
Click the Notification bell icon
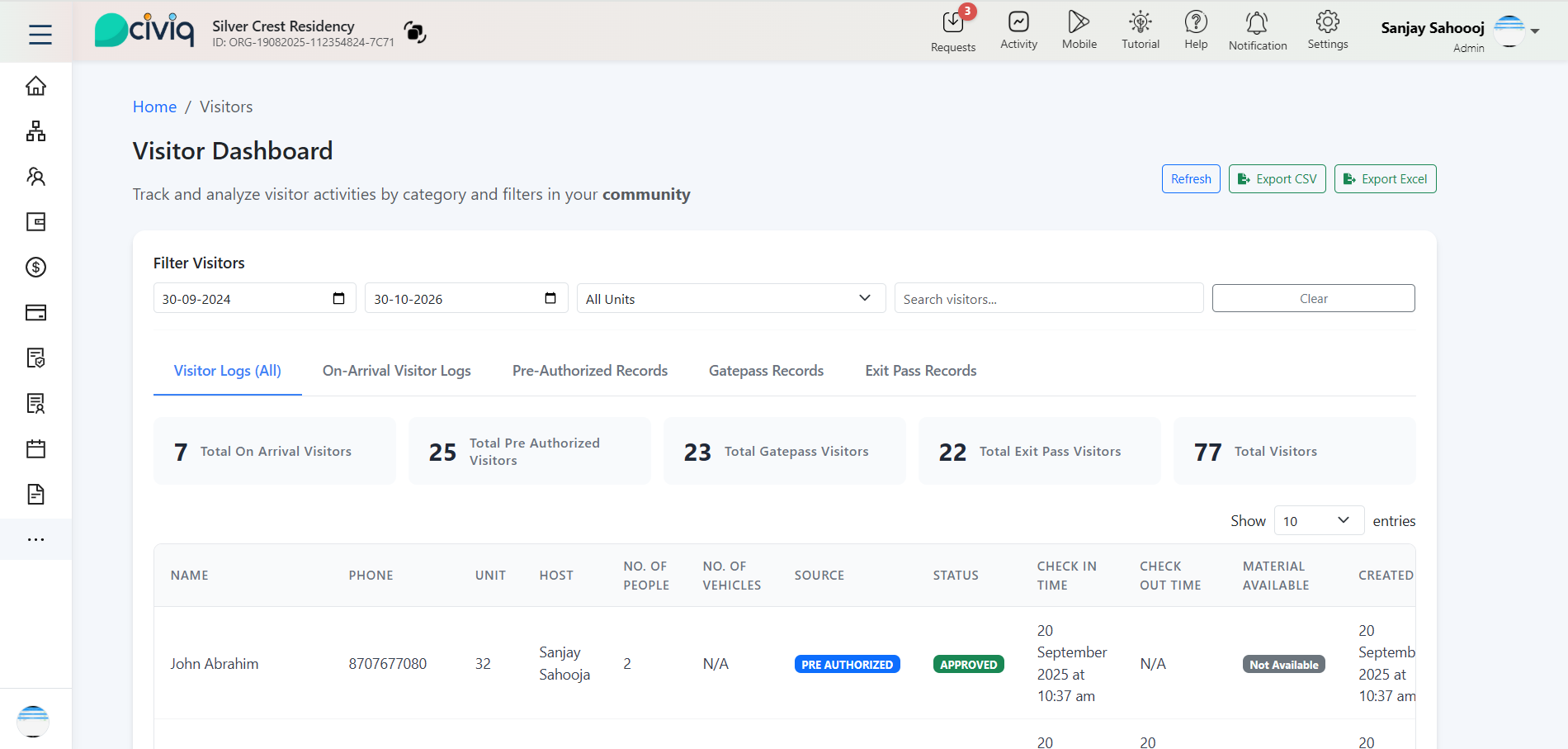(x=1257, y=23)
